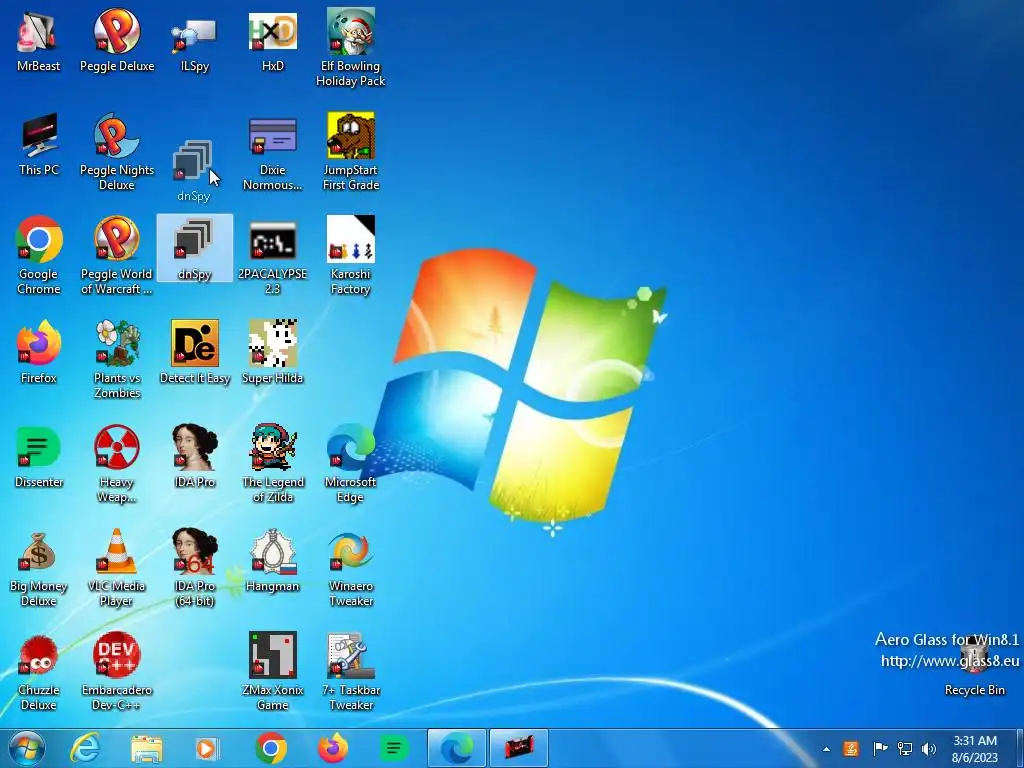
Task: Select the HxD hex editor icon
Action: [x=272, y=41]
